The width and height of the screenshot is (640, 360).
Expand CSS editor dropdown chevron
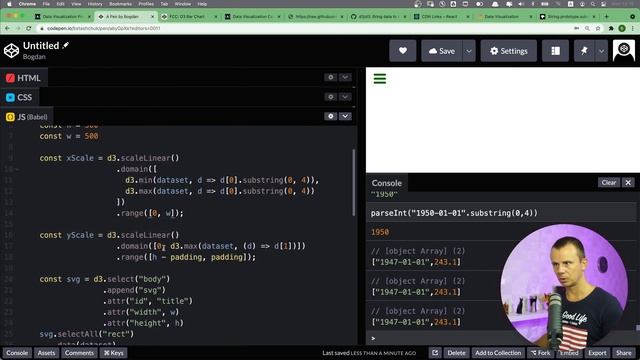[x=345, y=97]
